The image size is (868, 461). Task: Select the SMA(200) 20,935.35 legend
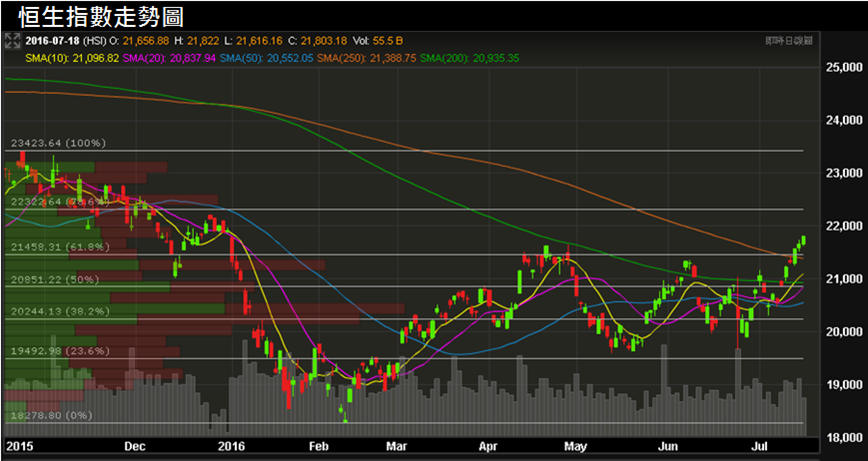coord(469,58)
